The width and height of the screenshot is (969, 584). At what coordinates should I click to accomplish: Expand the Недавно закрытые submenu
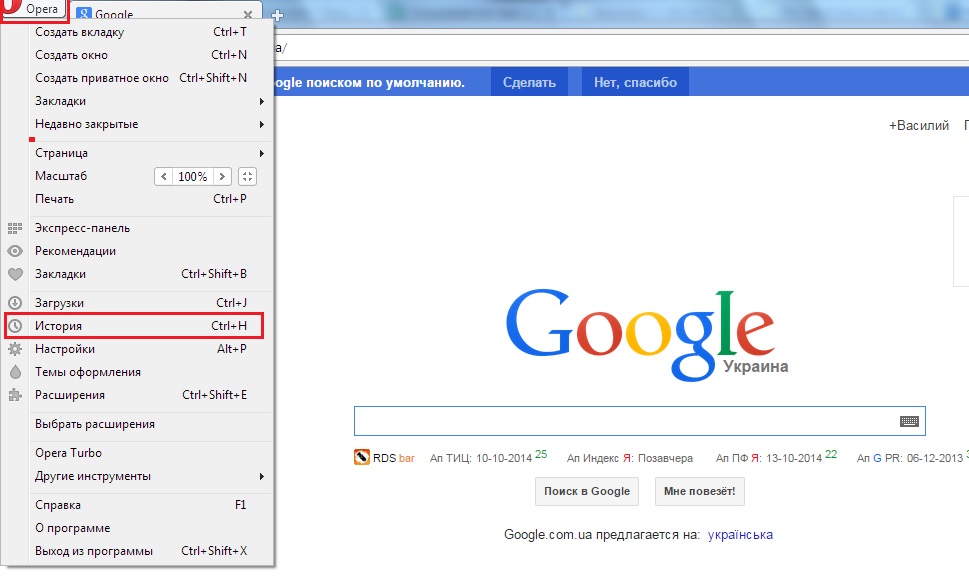[262, 124]
